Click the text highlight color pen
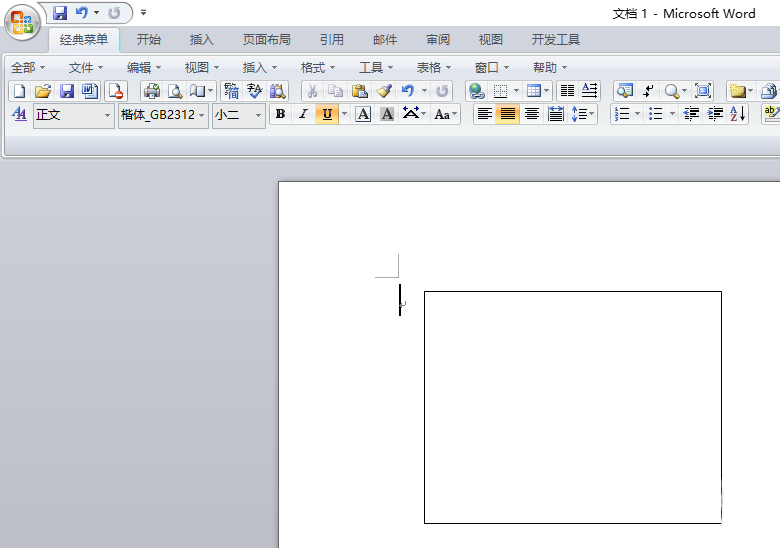This screenshot has height=548, width=780. click(771, 114)
